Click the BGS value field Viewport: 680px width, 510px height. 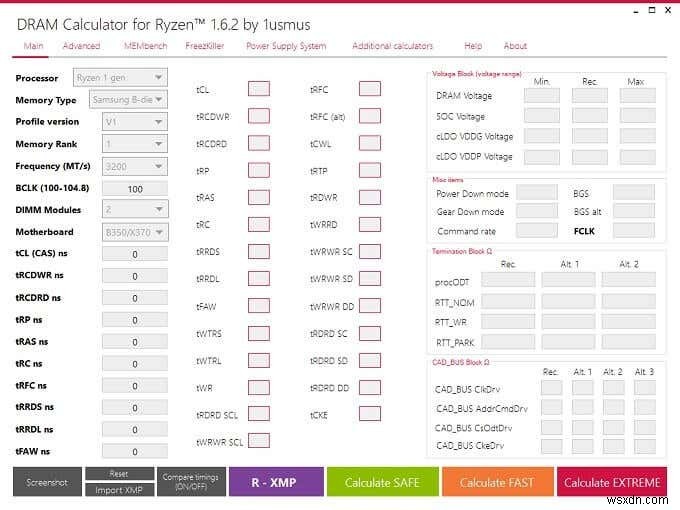click(x=634, y=193)
